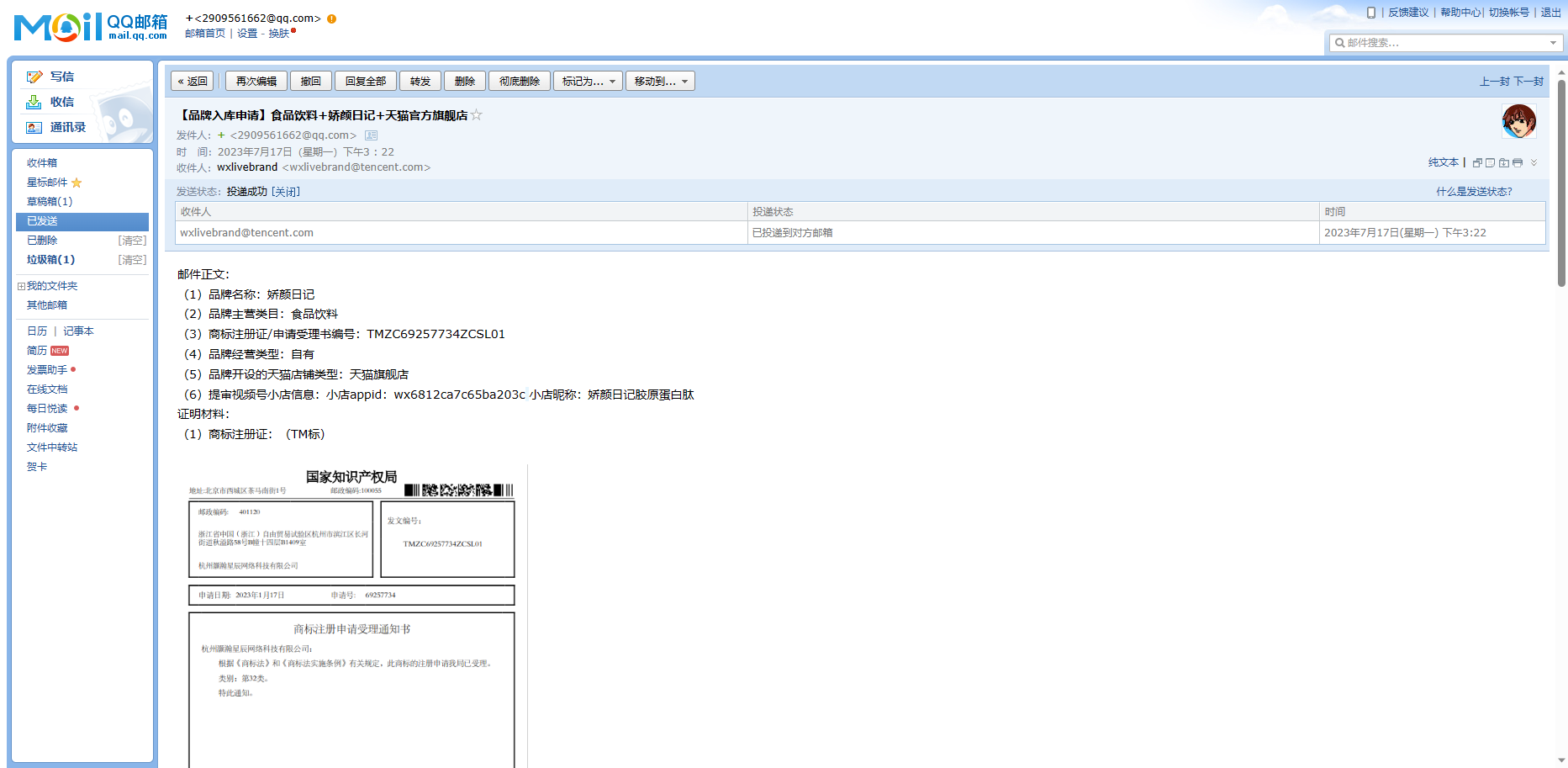
Task: Empty 已删除 folder via 清空 link
Action: coord(132,241)
